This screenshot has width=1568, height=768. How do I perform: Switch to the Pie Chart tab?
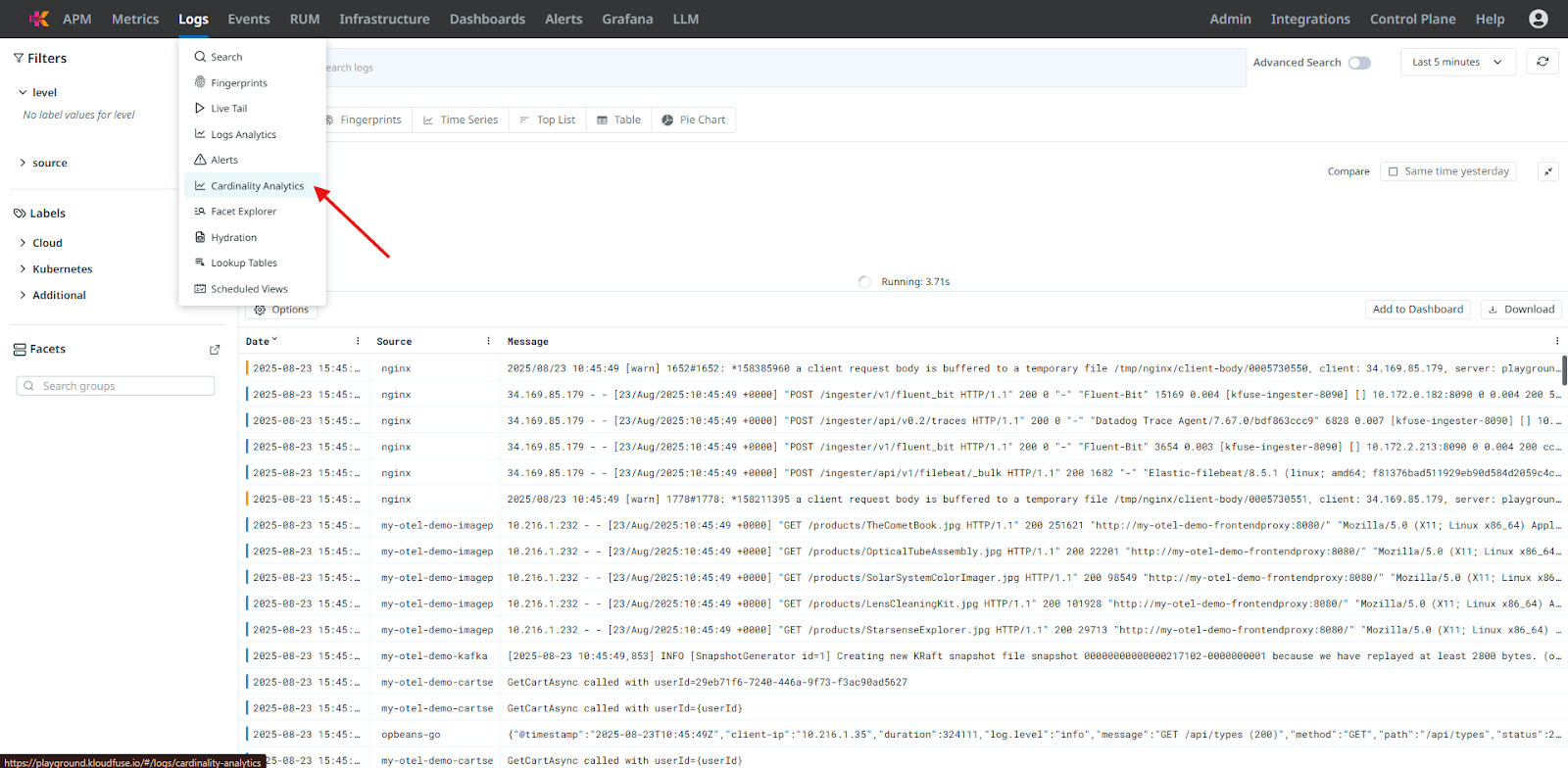coord(693,120)
